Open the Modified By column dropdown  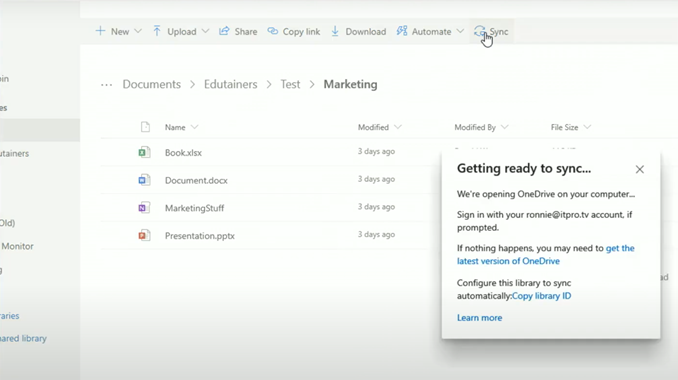(x=505, y=127)
